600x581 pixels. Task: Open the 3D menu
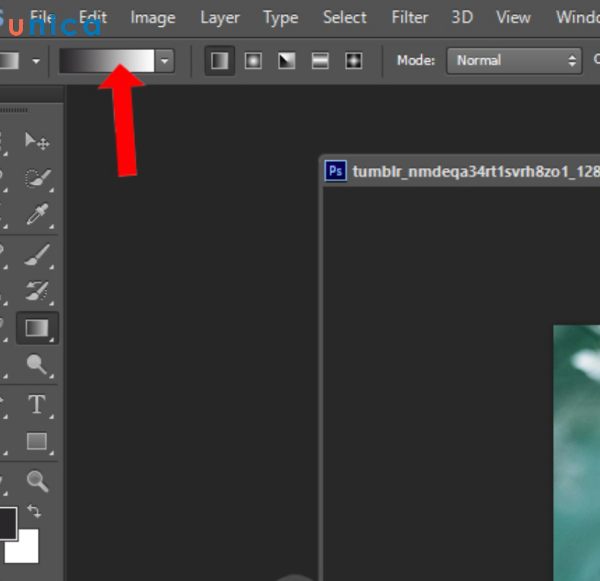click(462, 18)
